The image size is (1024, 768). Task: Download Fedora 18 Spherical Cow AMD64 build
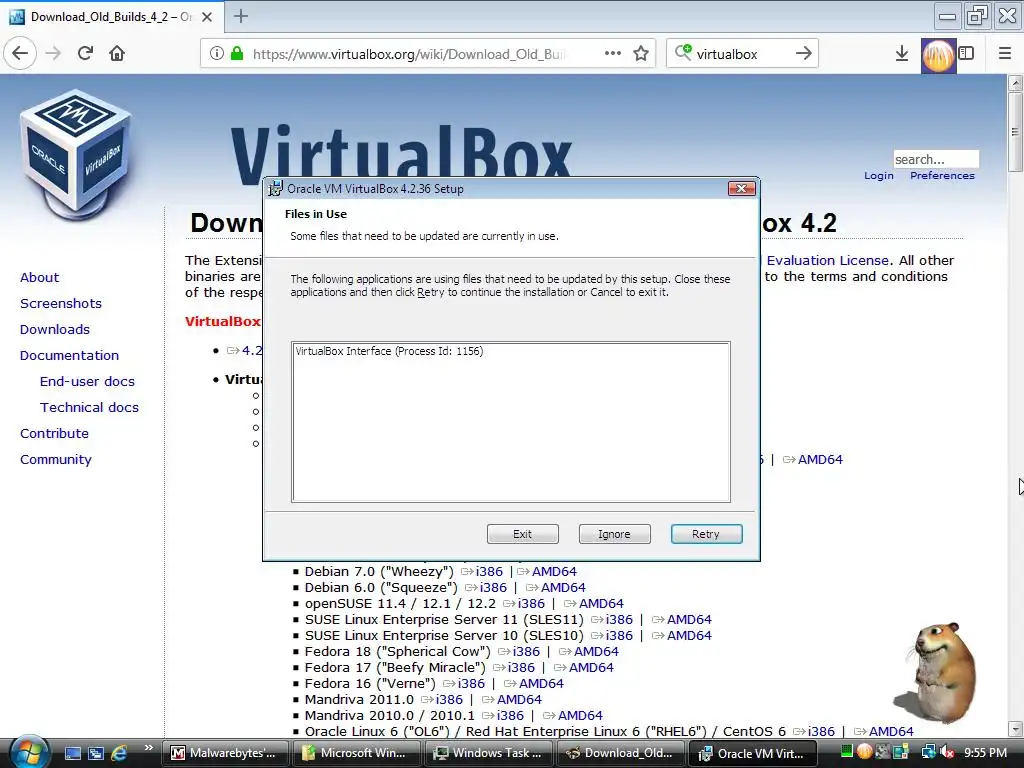pos(596,652)
